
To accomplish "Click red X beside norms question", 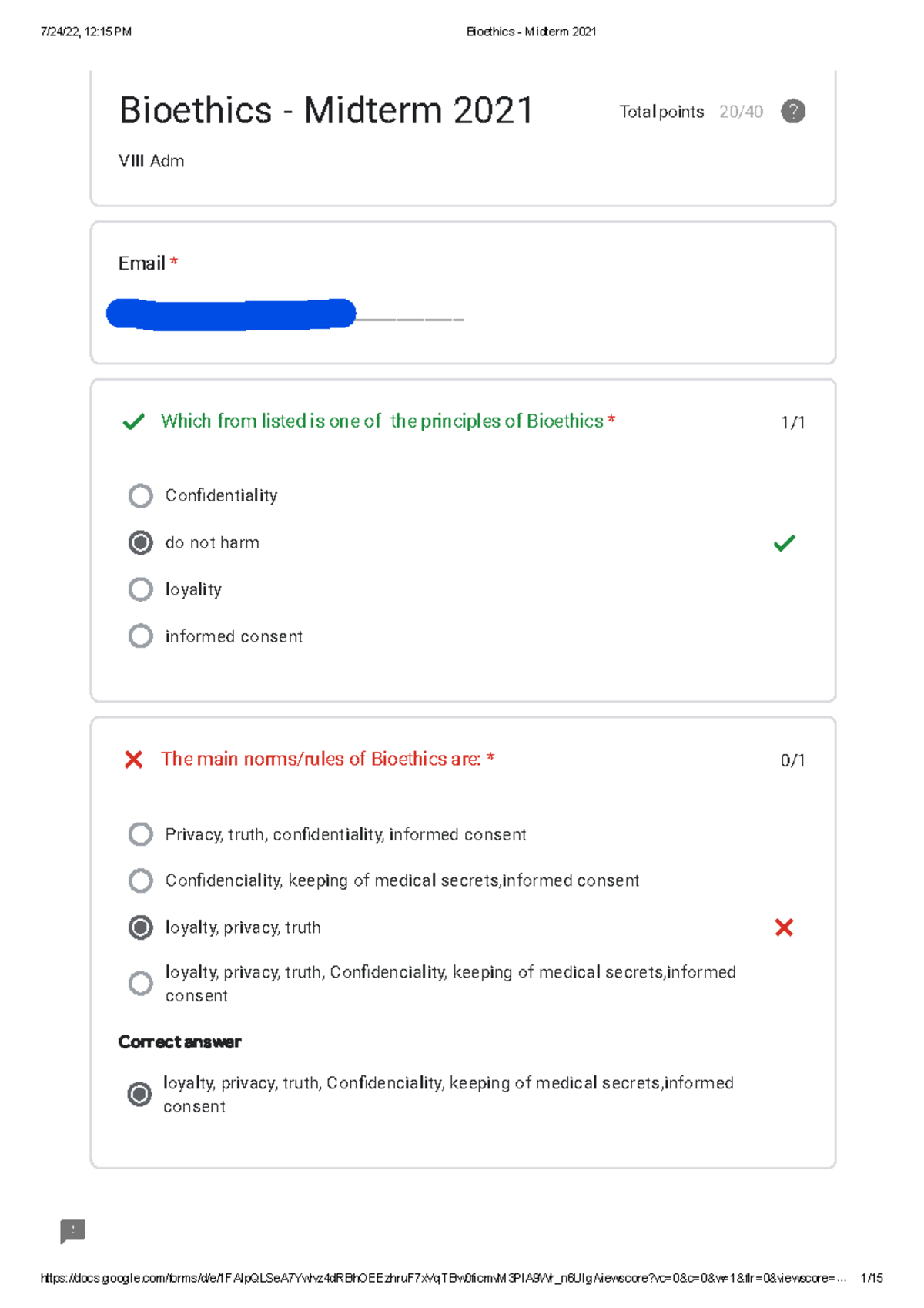I will pyautogui.click(x=133, y=760).
